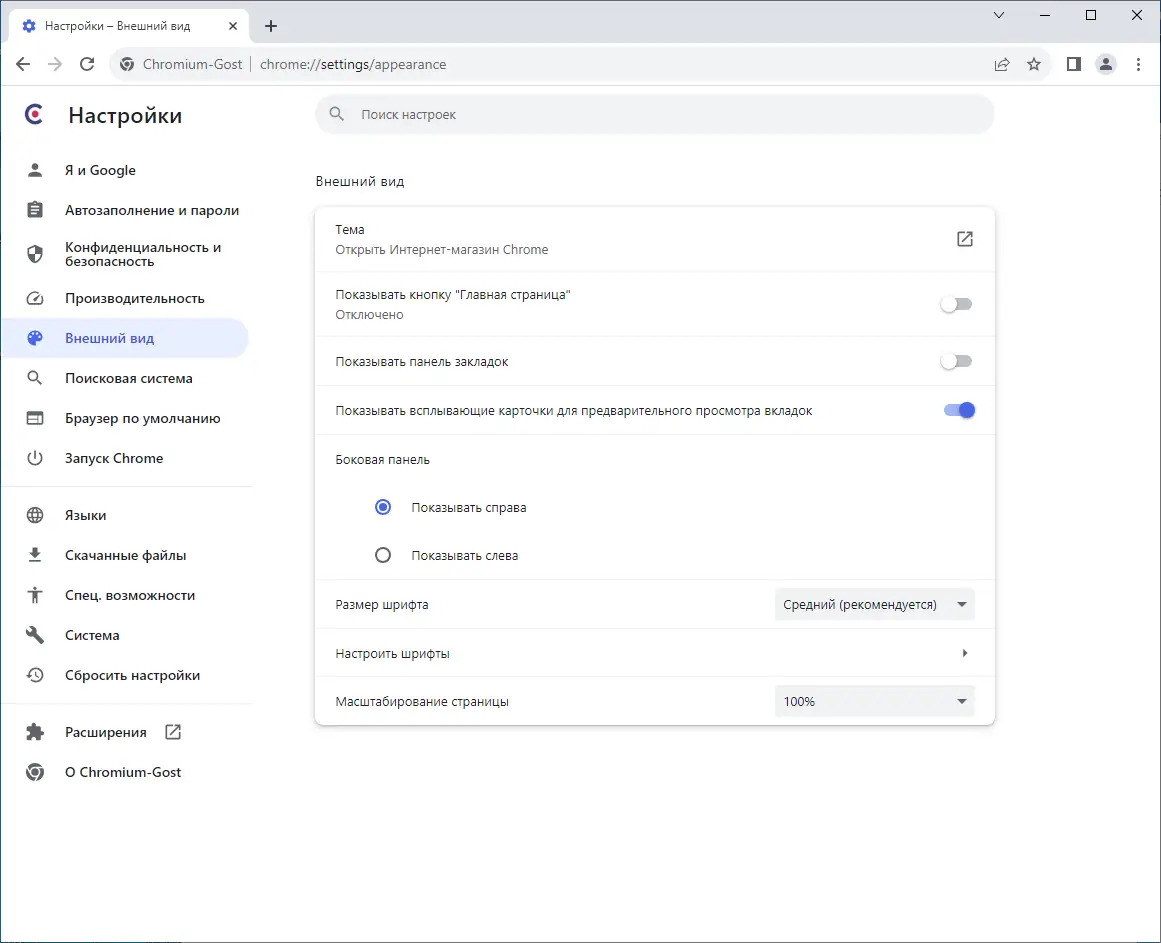
Task: Open Chrome Web Store theme link icon
Action: click(965, 239)
